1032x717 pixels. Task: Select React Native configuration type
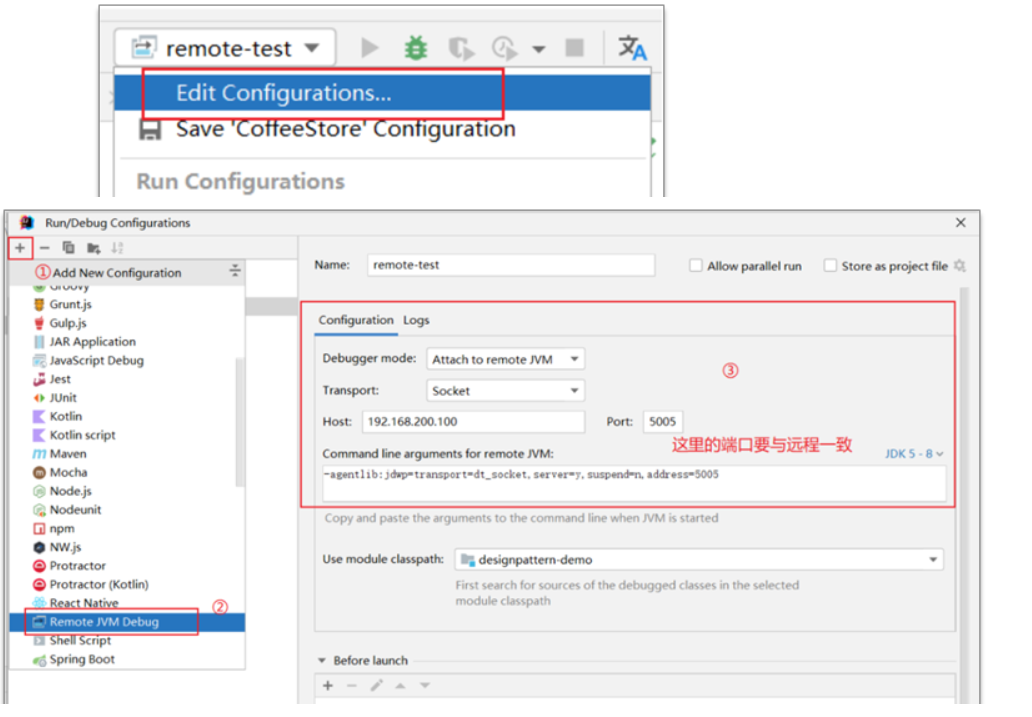pos(128,603)
